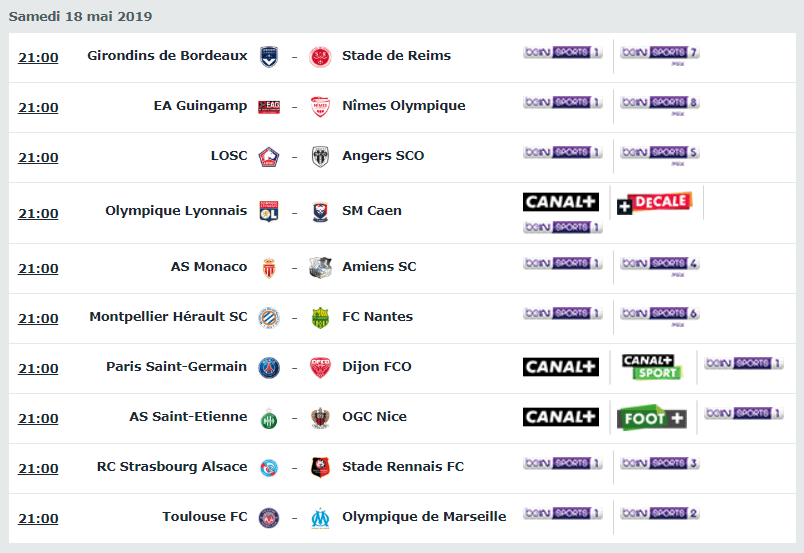
Task: Click the beIN SPORTS 7 logo
Action: (659, 52)
